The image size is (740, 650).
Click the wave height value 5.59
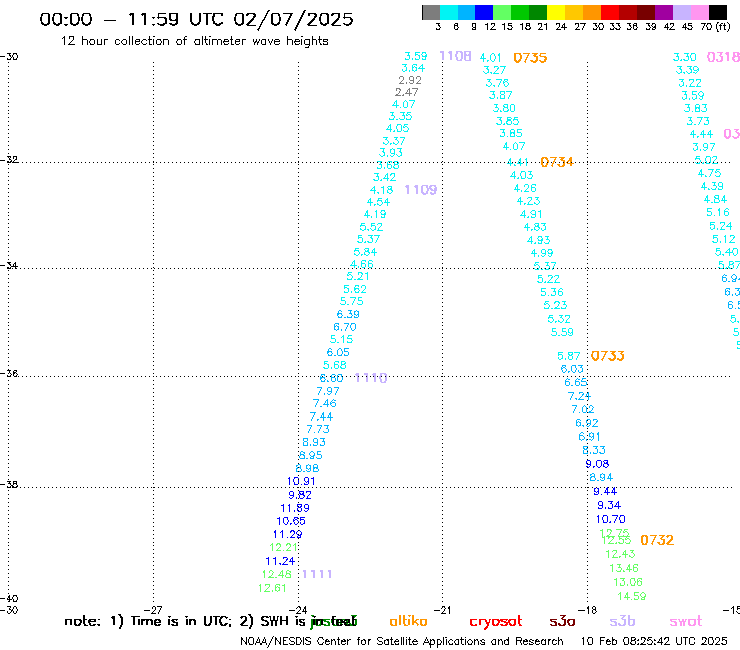coord(562,332)
